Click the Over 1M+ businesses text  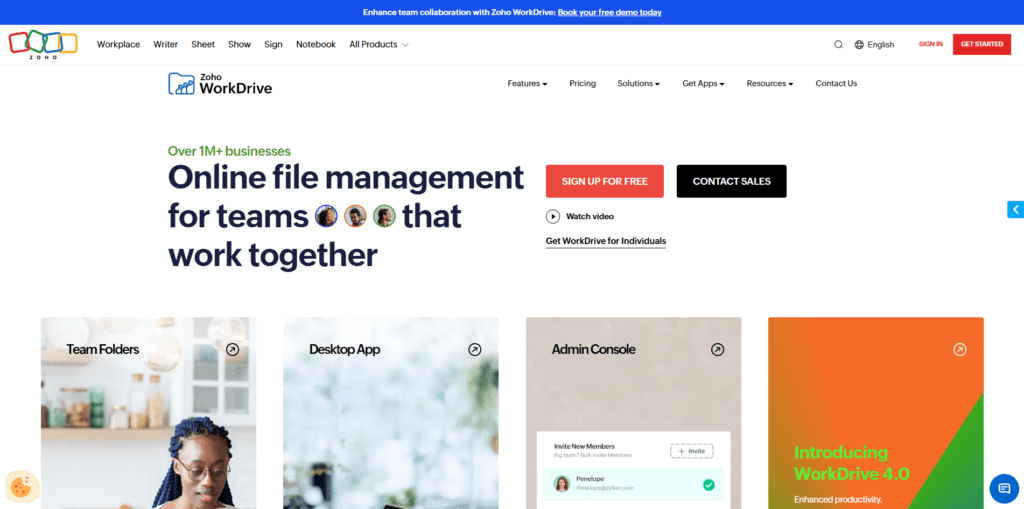pyautogui.click(x=229, y=152)
